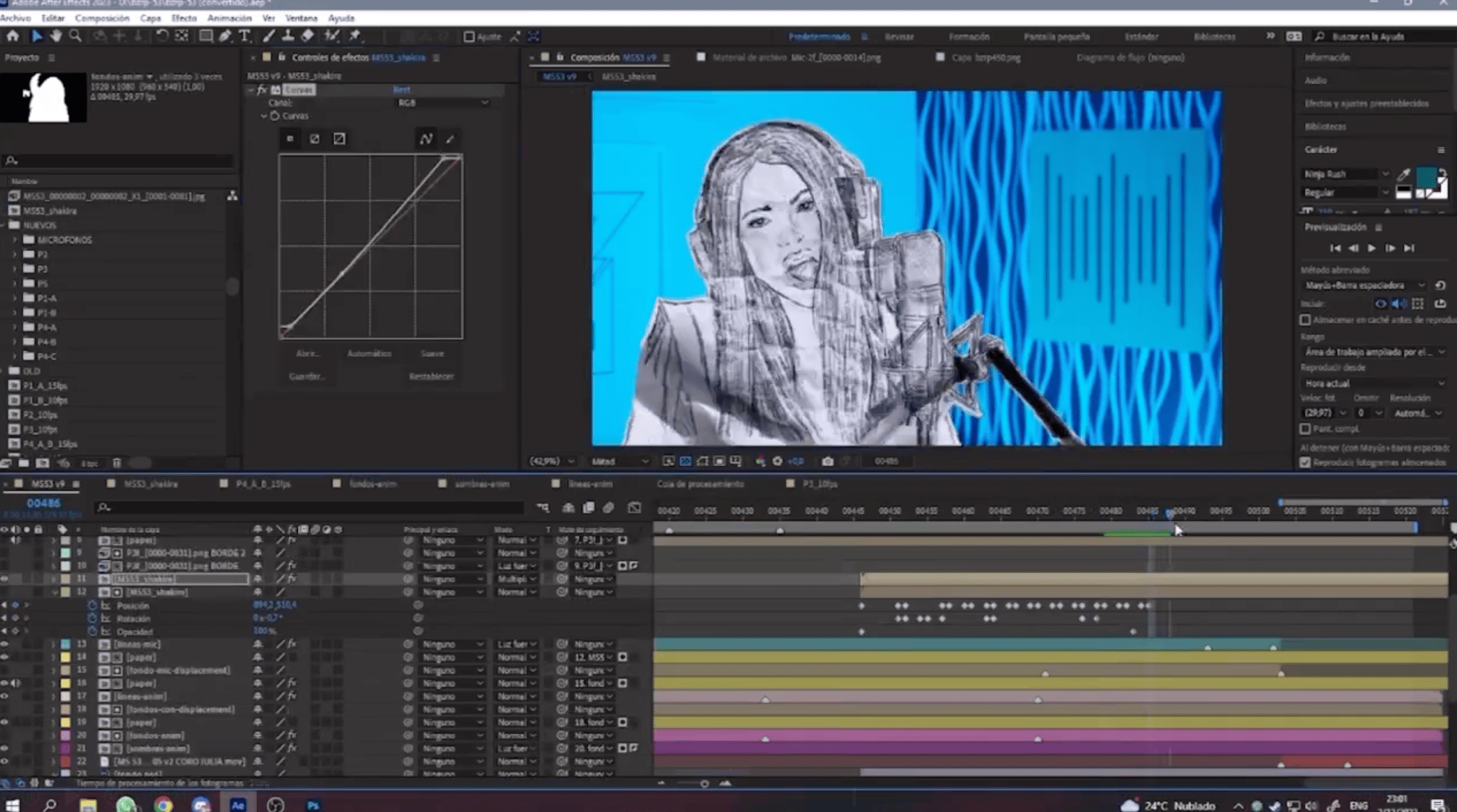Expand the MICROFONOS folder
Viewport: 1457px width, 812px height.
pos(15,240)
